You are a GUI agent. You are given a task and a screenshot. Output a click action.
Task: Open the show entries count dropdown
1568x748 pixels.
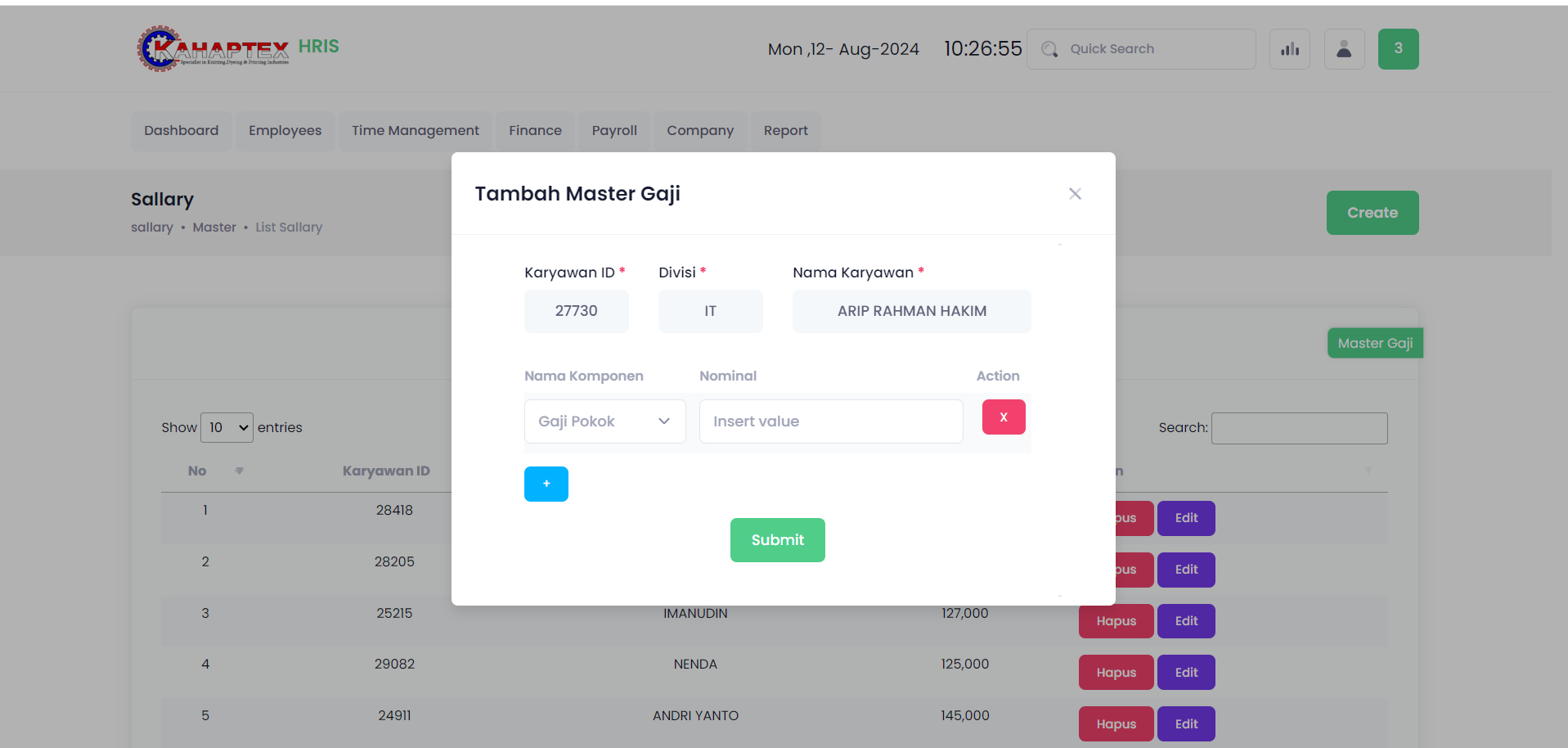click(227, 428)
